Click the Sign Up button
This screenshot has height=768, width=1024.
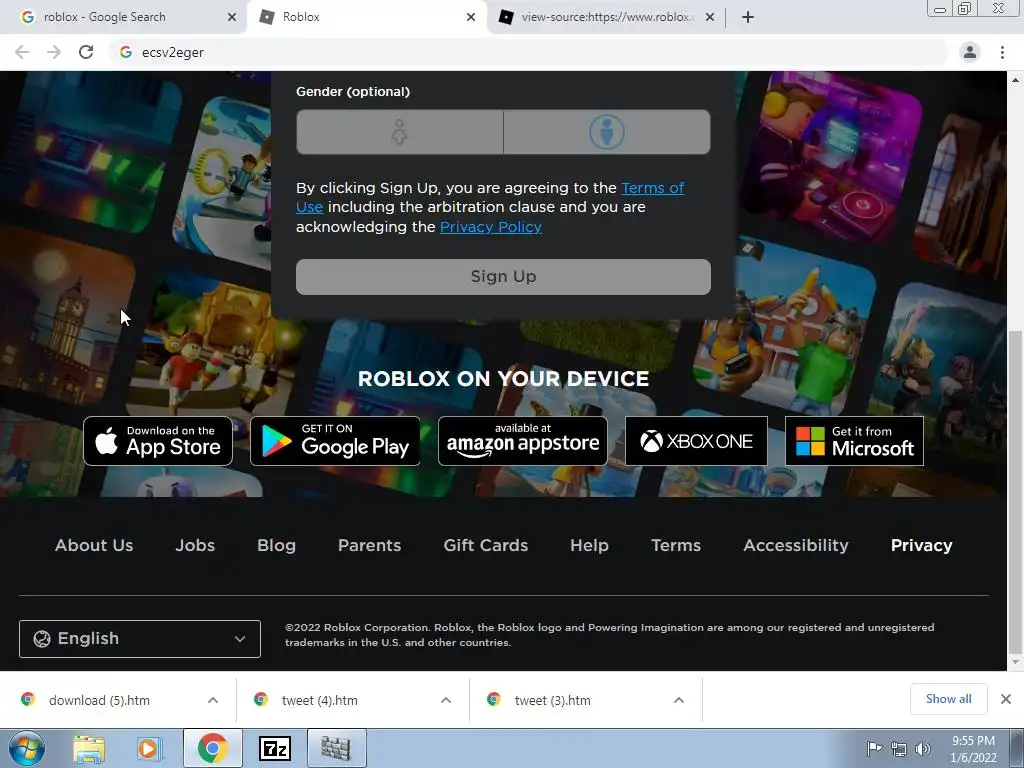click(x=504, y=277)
